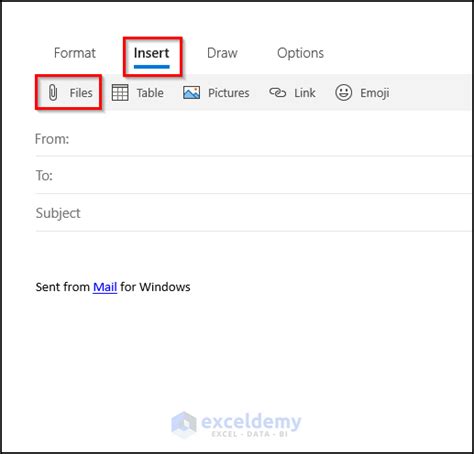Click into the To recipient field
This screenshot has width=474, height=454.
[253, 175]
